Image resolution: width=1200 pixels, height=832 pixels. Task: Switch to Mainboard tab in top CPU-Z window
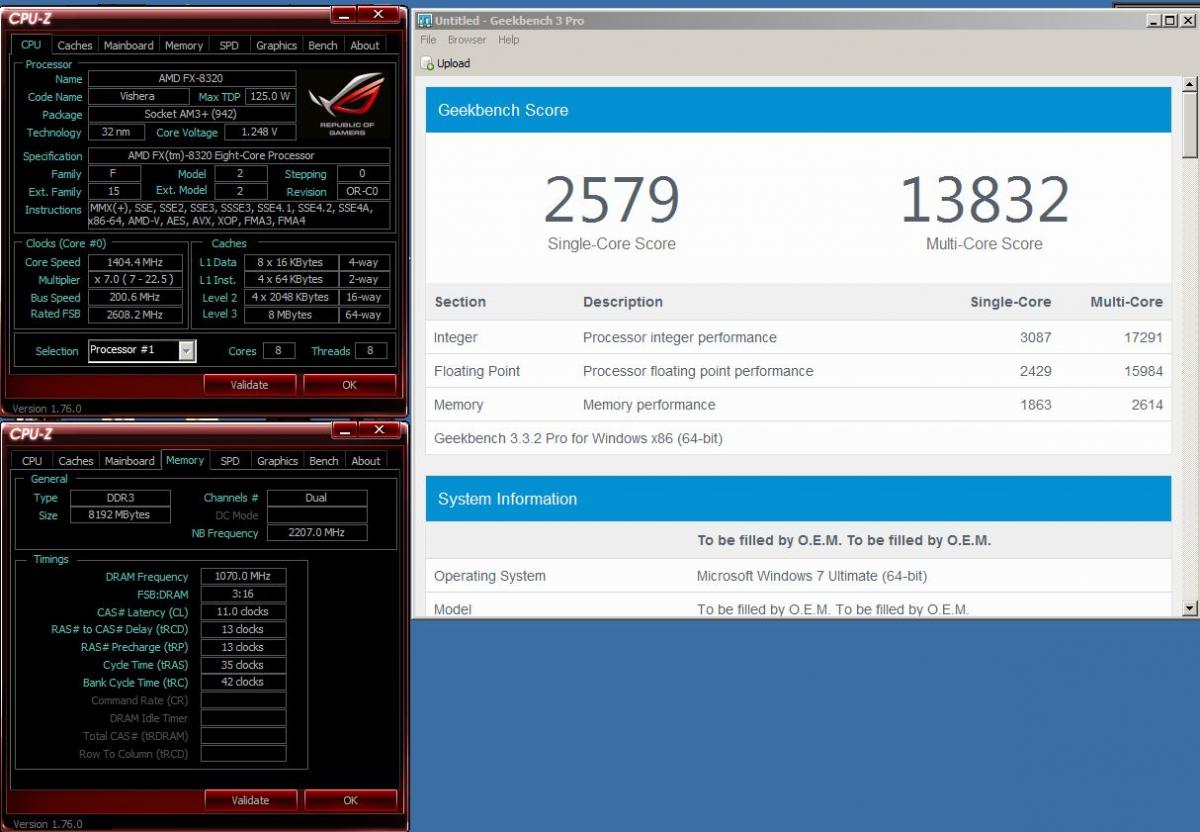[129, 45]
